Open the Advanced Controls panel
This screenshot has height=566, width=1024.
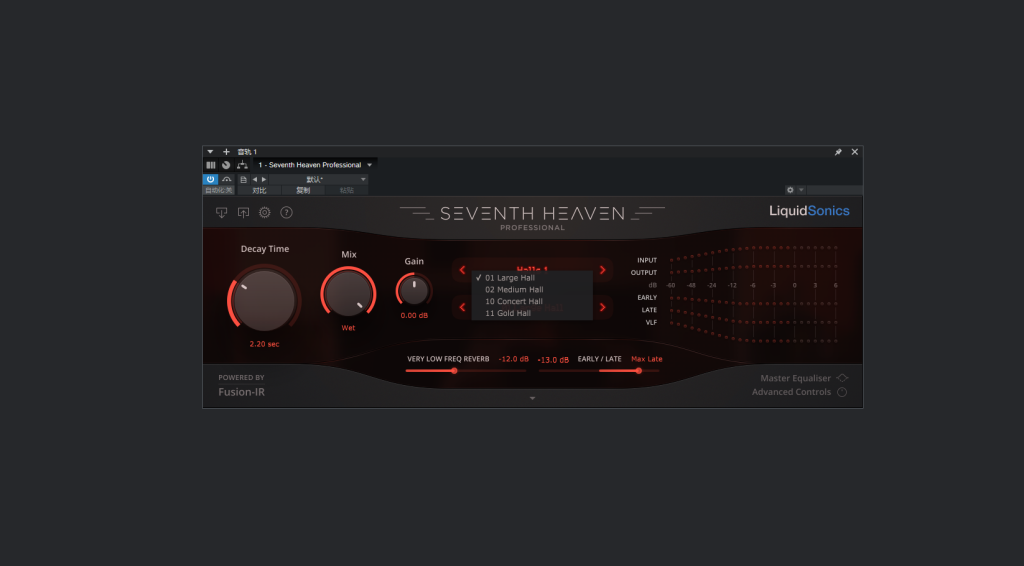tap(799, 392)
